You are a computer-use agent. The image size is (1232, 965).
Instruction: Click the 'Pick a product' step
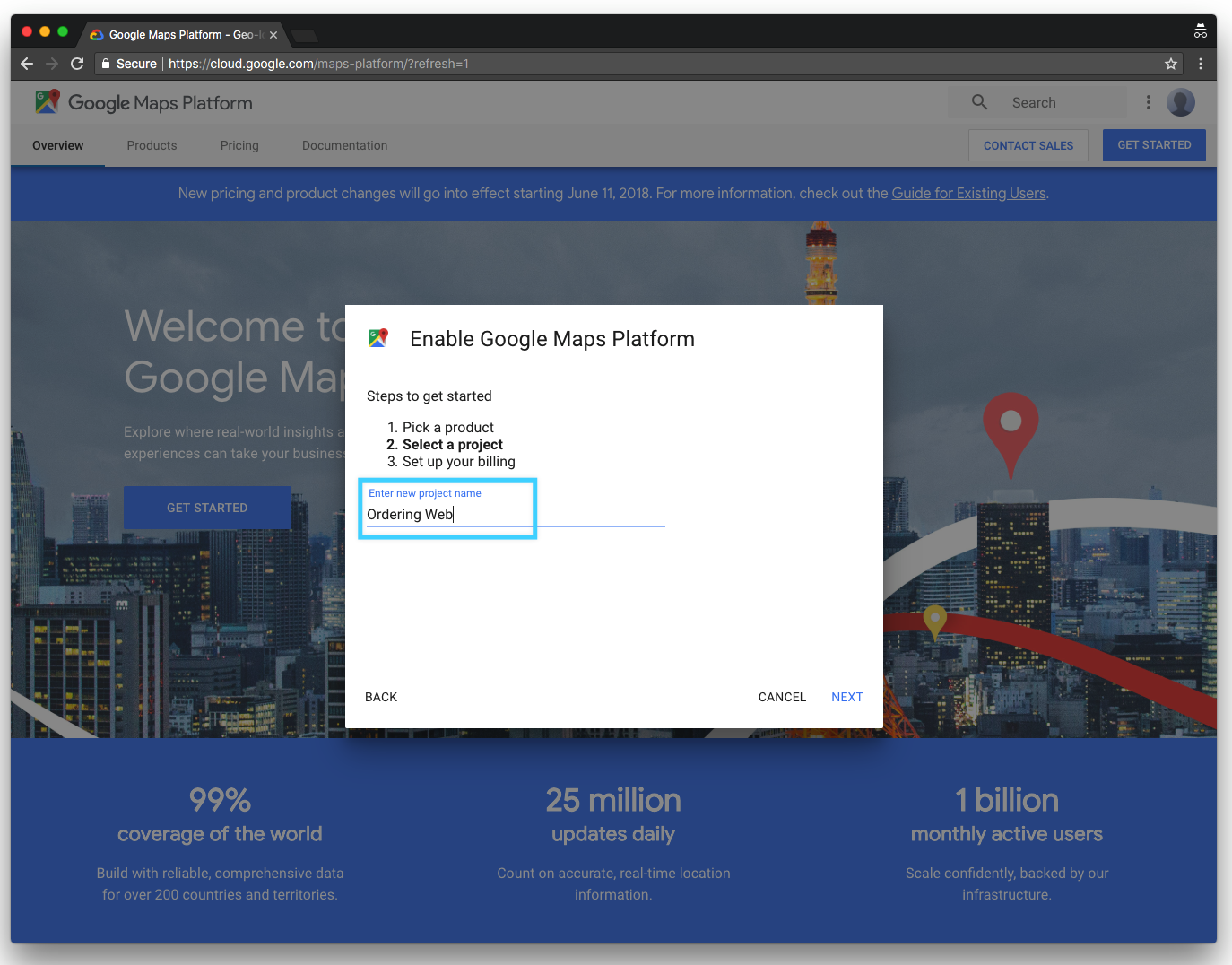448,427
